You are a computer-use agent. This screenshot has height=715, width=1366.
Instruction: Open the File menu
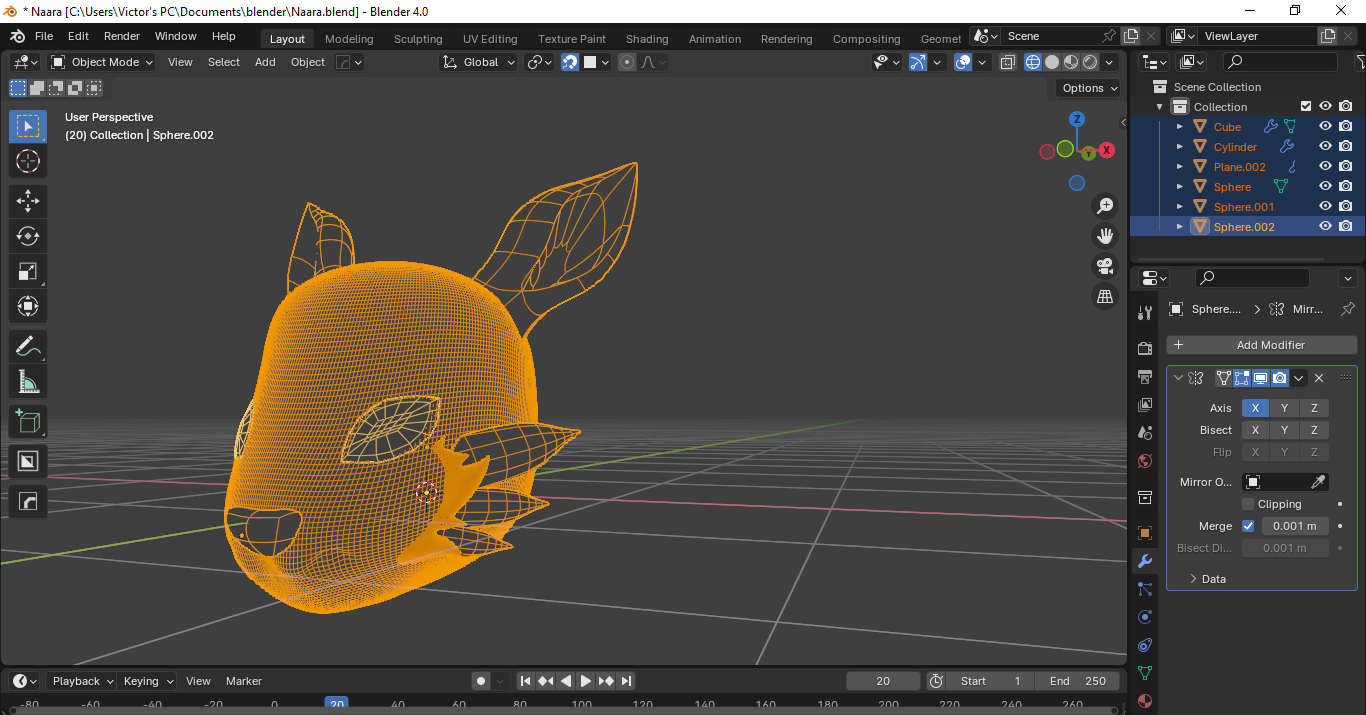[x=44, y=36]
